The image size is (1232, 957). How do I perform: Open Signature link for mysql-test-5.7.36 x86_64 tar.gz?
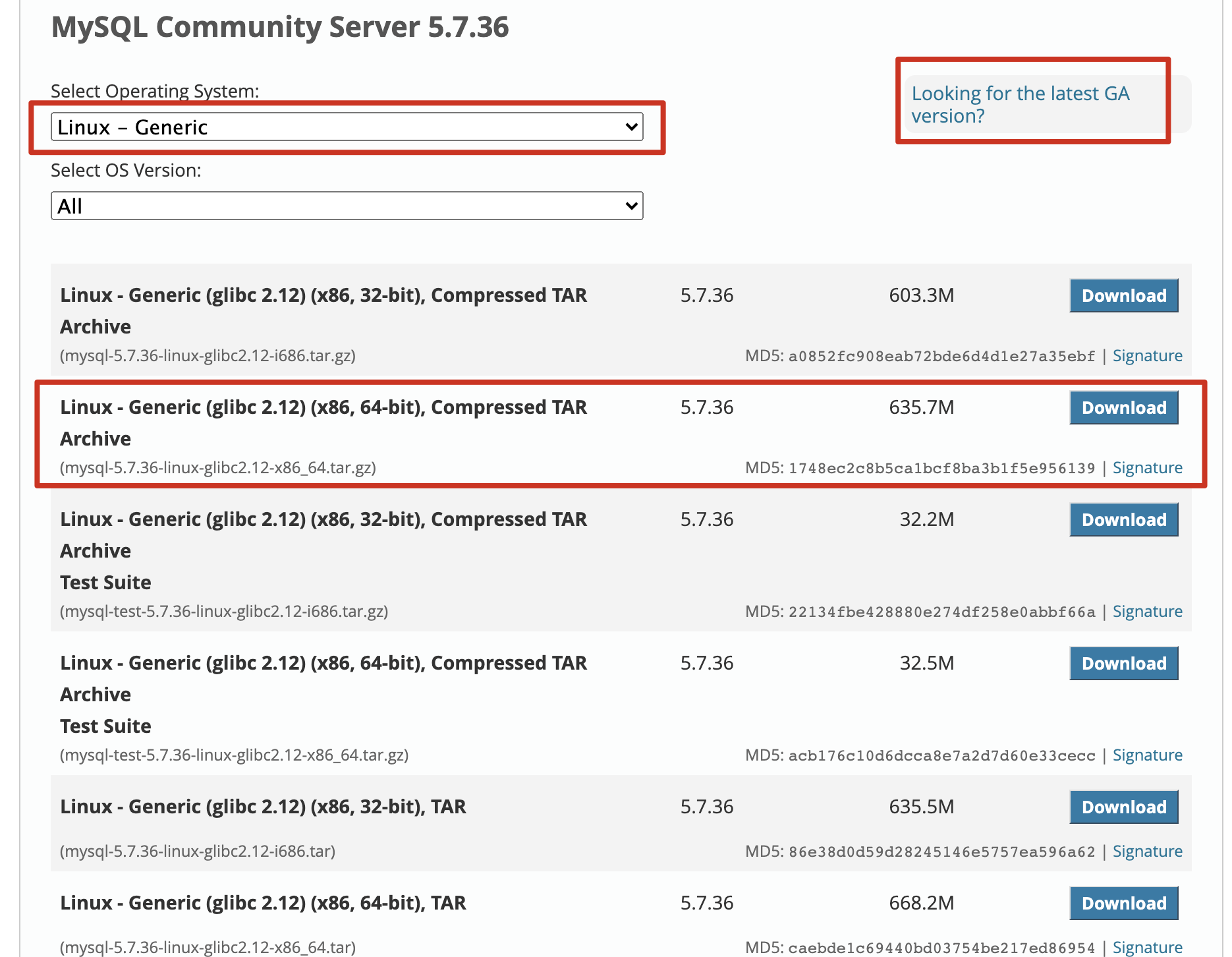coord(1147,755)
